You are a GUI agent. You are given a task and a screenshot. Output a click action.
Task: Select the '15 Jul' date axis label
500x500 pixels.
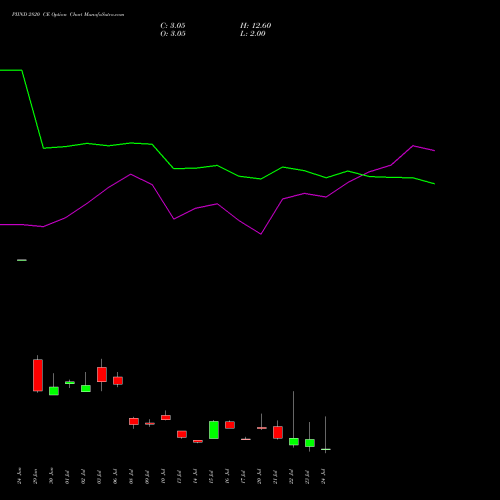(211, 477)
